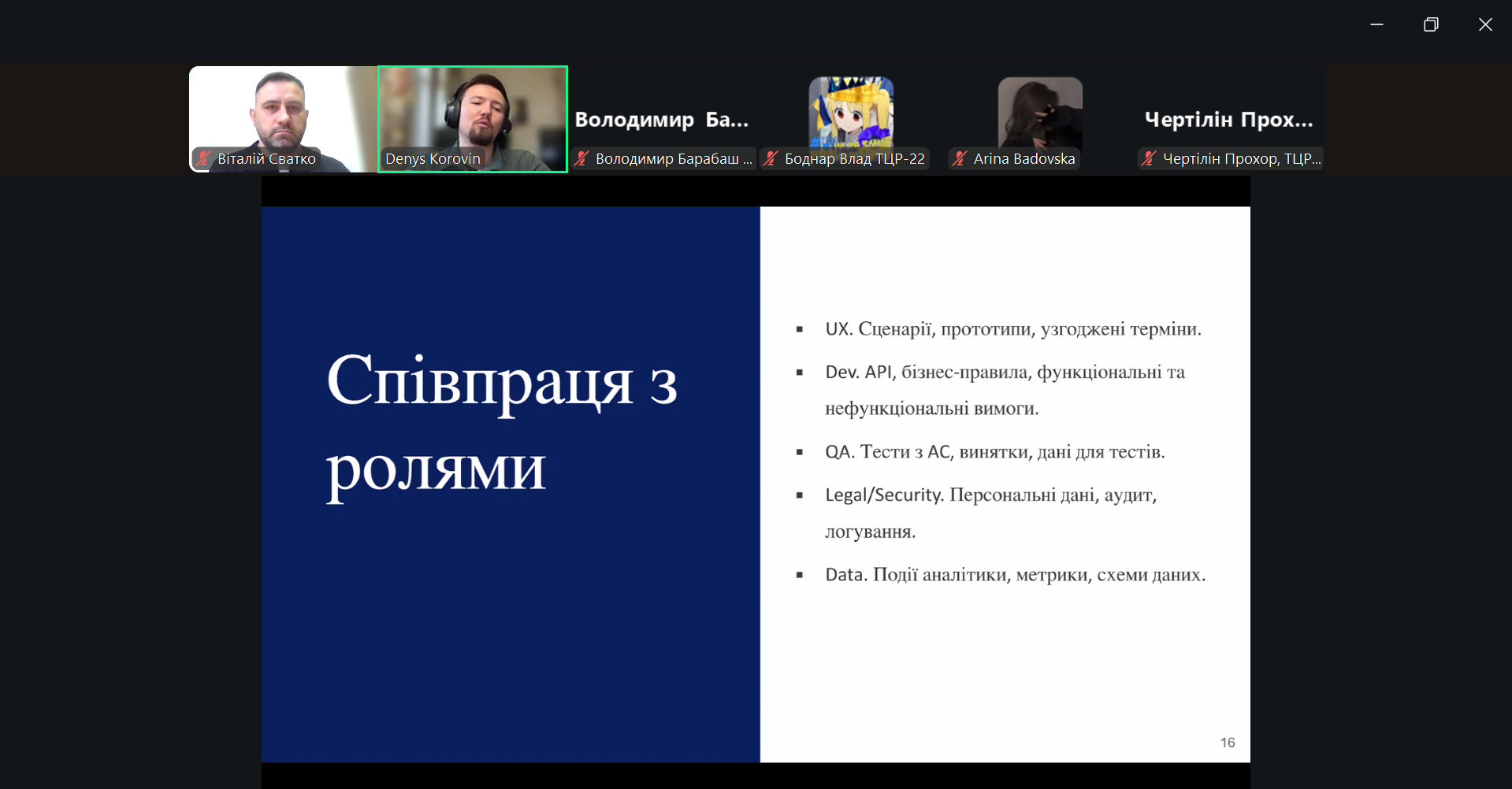Viewport: 1512px width, 789px height.
Task: Click the large Володимир Ба... tile name
Action: pyautogui.click(x=661, y=120)
